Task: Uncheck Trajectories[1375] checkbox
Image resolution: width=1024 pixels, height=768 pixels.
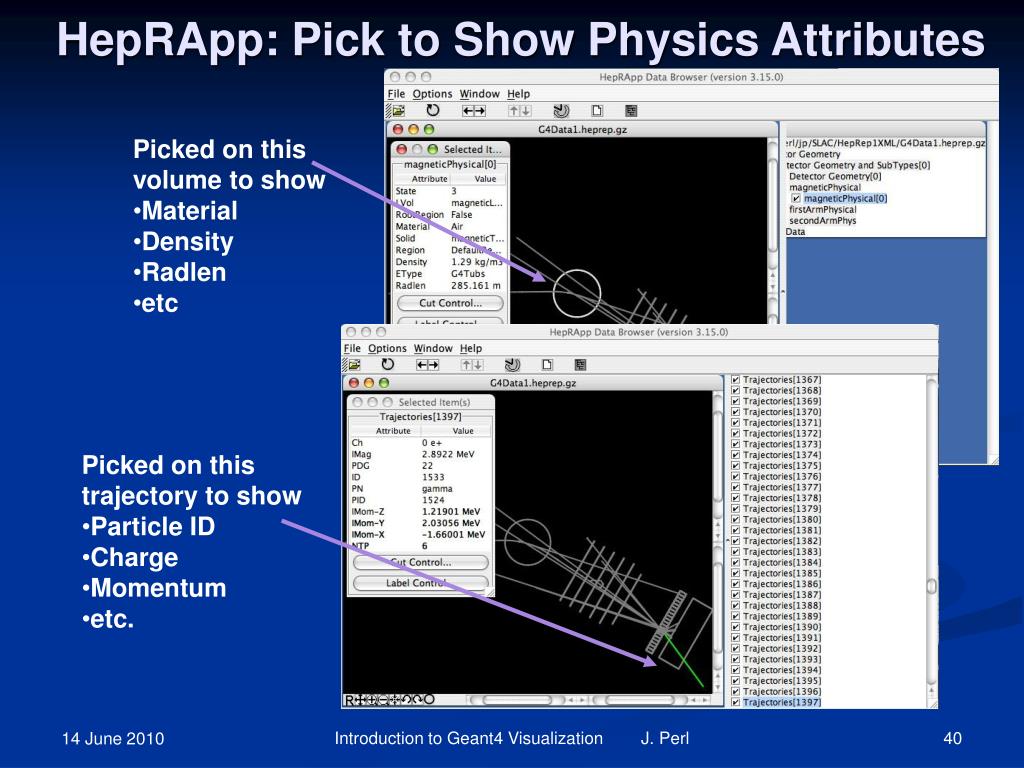Action: [x=736, y=466]
